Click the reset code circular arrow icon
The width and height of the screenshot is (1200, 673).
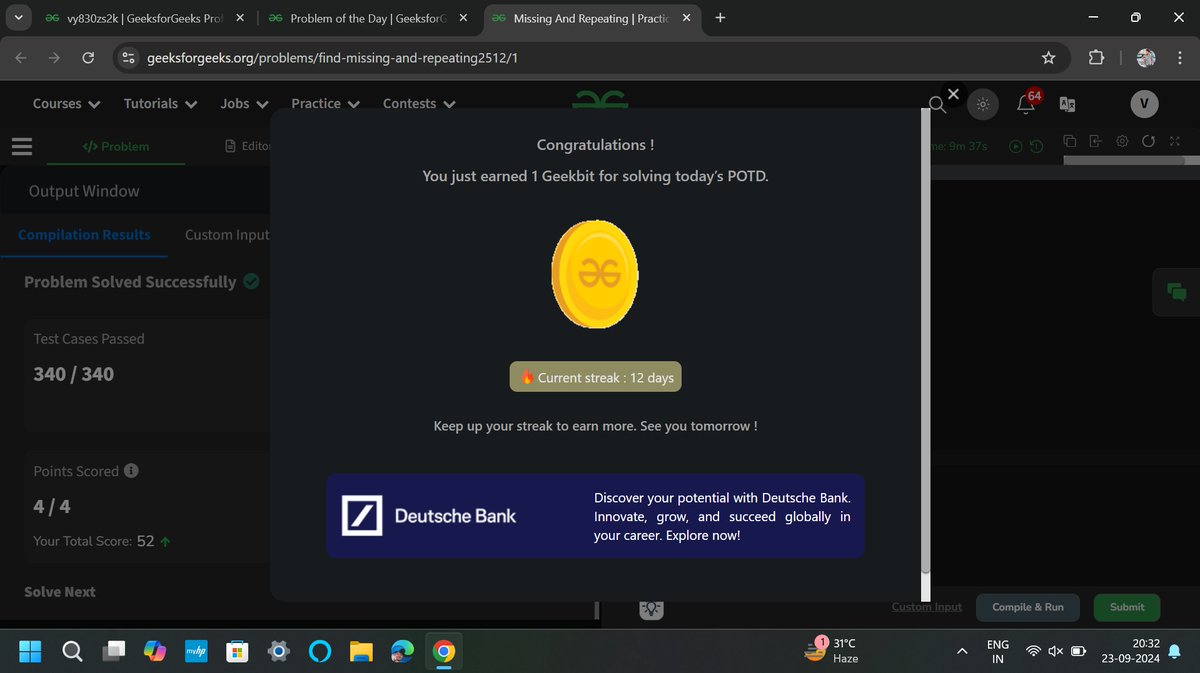(1148, 141)
